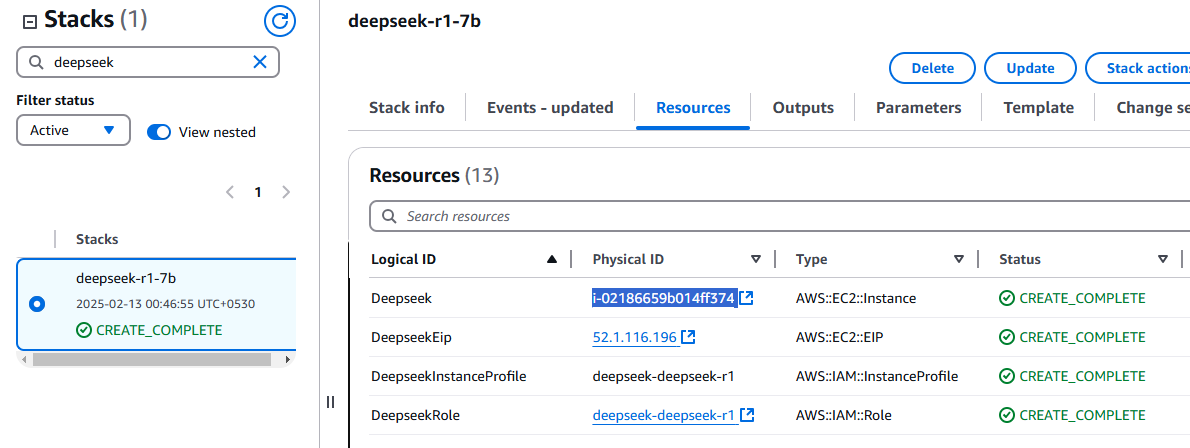This screenshot has width=1190, height=448.
Task: Click the AWS::IAM::InstanceProfile type cell
Action: (x=877, y=377)
